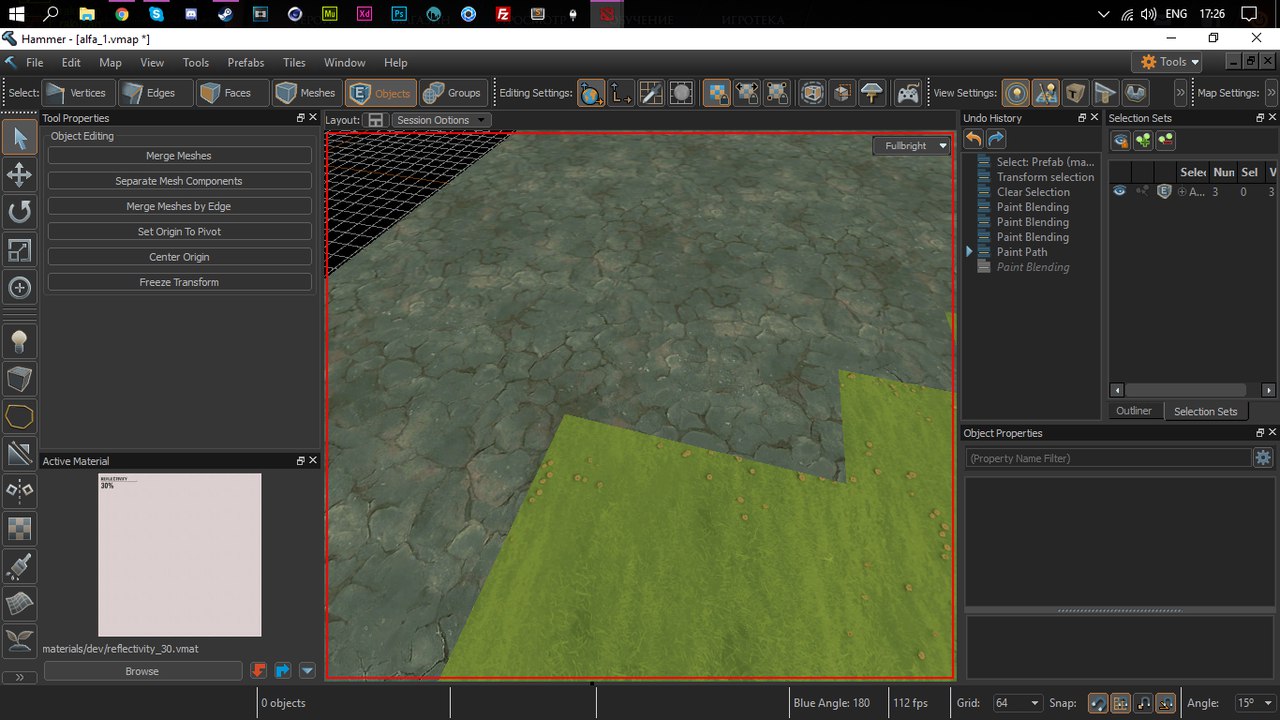Click the gamepad icon in the toolbar
1280x720 pixels.
point(907,93)
